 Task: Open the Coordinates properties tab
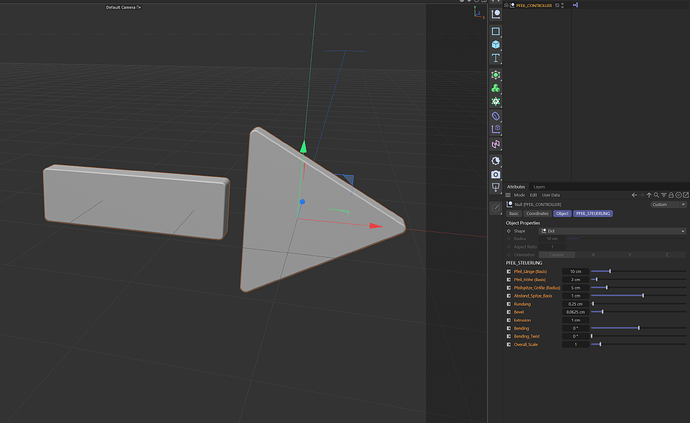(537, 213)
